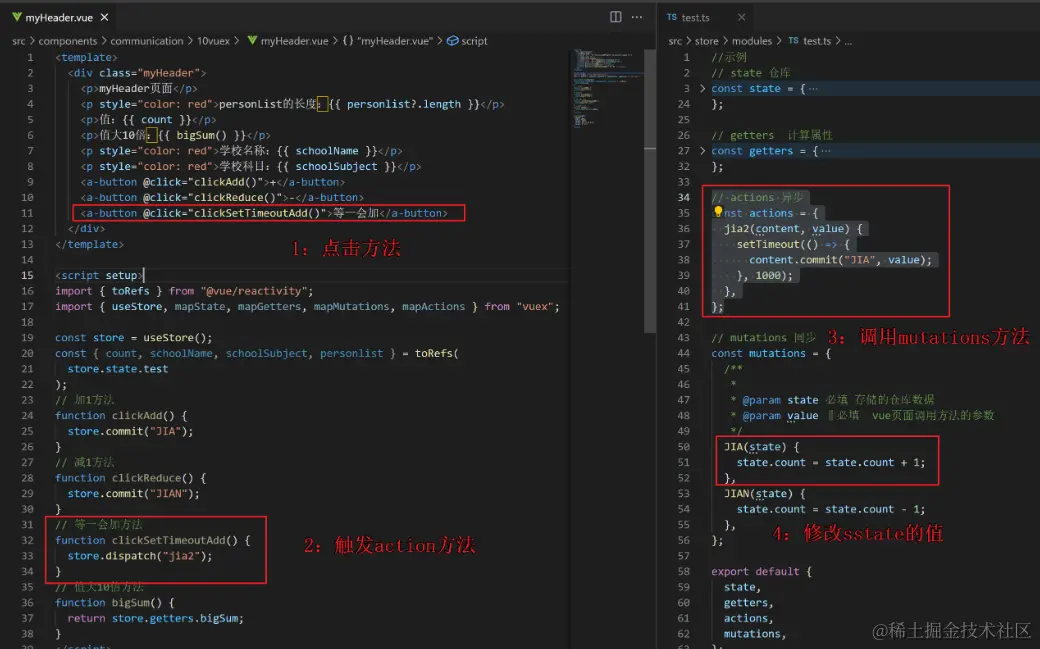Image resolution: width=1040 pixels, height=649 pixels.
Task: Click 'store.dispatch("jia2");' line
Action: (140, 556)
